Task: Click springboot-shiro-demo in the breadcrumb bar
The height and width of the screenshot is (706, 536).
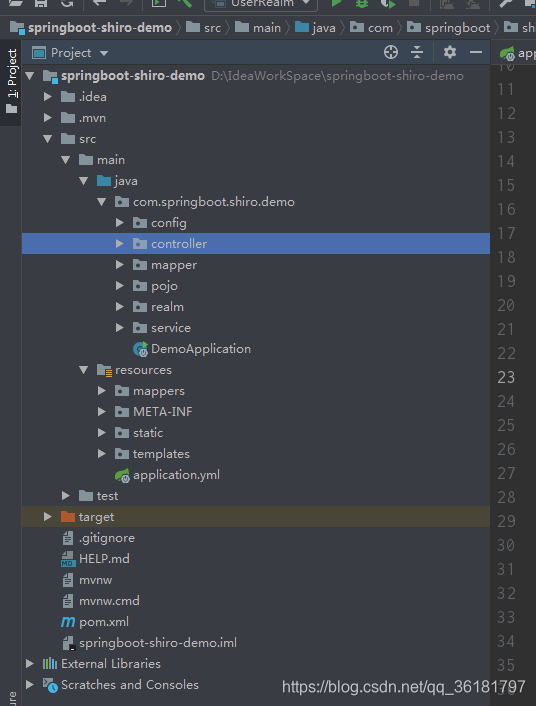Action: [91, 28]
